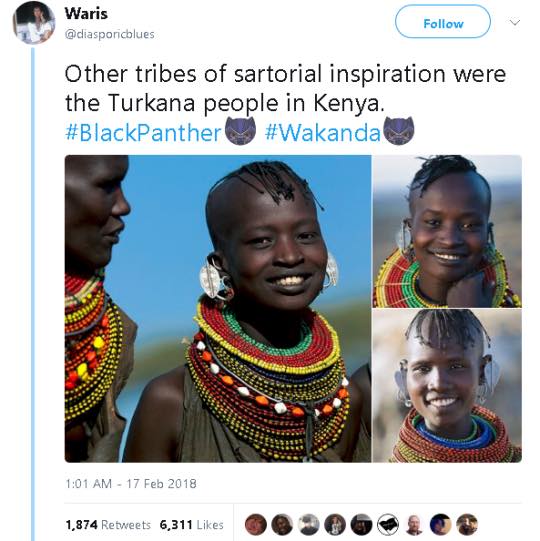Click the second liker avatar icon

point(282,524)
